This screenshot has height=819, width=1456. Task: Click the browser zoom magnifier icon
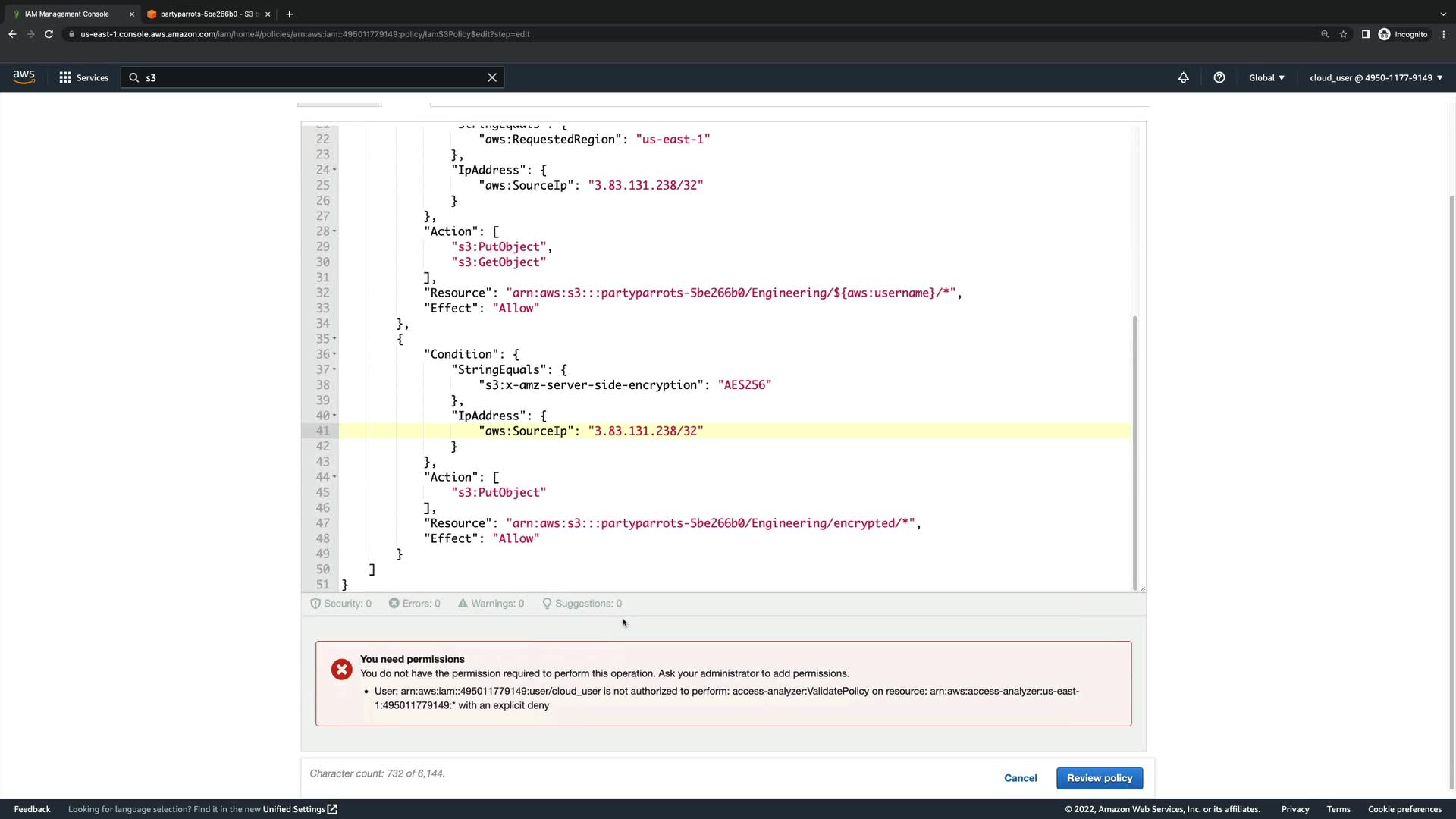pos(1325,34)
